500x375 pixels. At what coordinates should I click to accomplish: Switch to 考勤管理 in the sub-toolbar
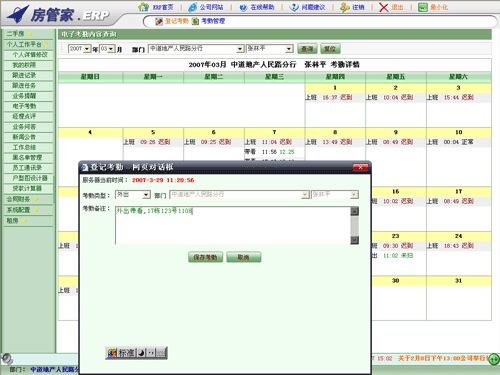pos(208,21)
